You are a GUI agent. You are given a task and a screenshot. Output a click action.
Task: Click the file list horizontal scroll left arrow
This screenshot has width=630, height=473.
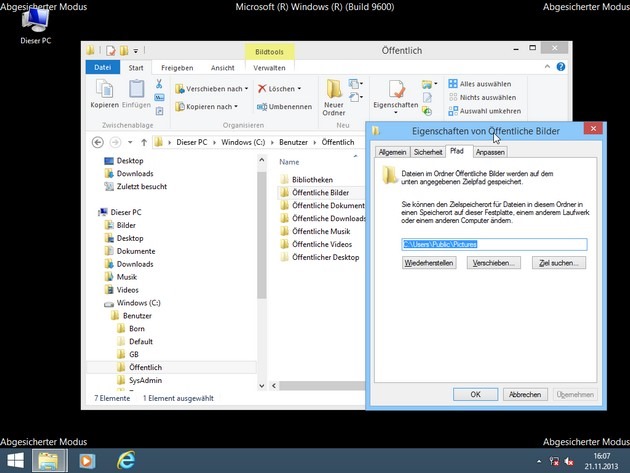click(274, 386)
